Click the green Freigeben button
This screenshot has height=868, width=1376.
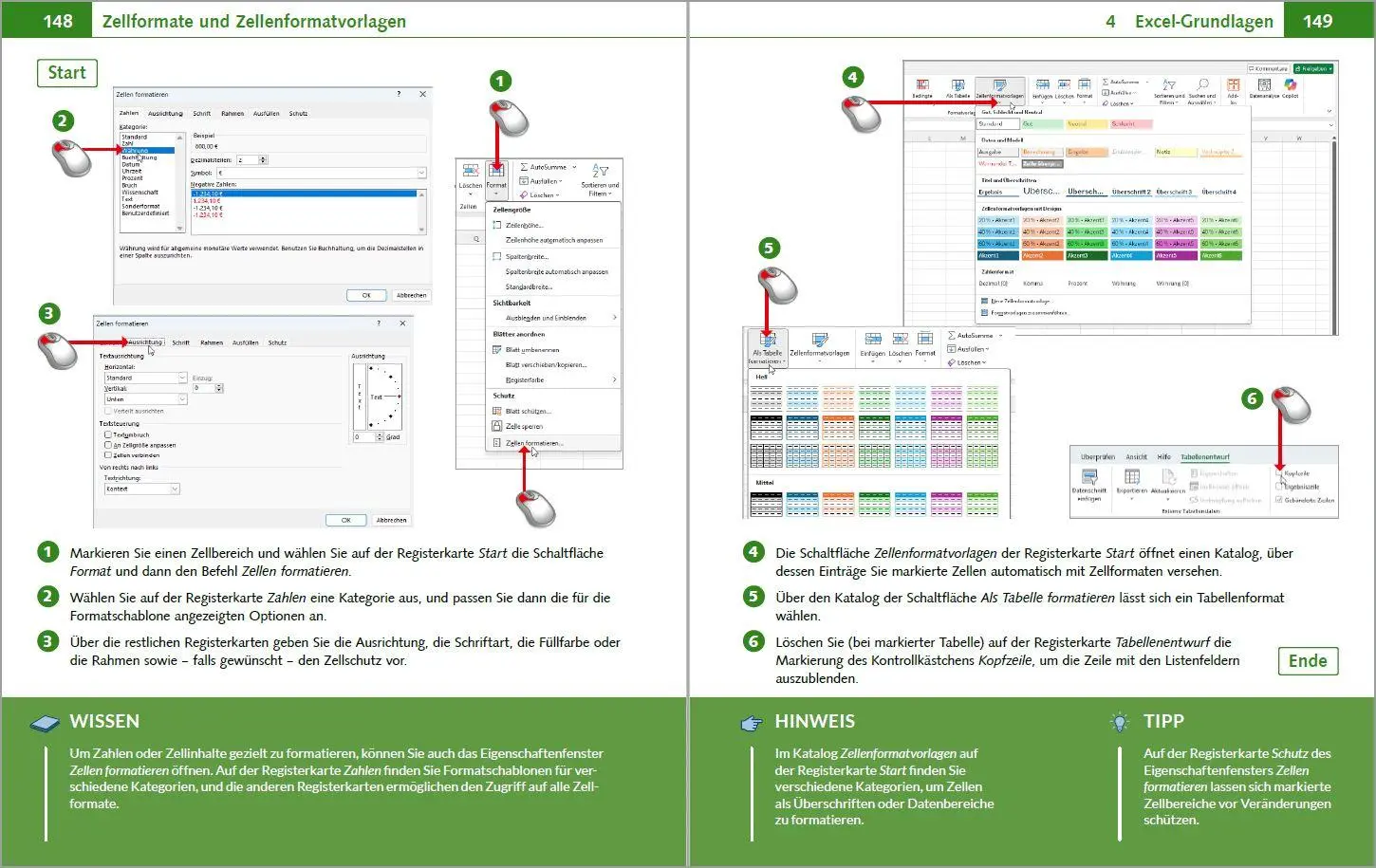click(1315, 68)
